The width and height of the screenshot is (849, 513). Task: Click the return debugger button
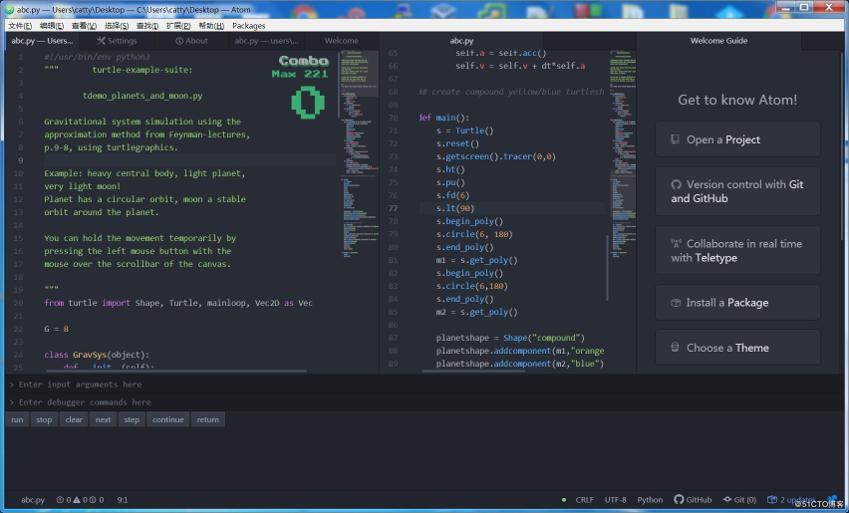(x=208, y=419)
